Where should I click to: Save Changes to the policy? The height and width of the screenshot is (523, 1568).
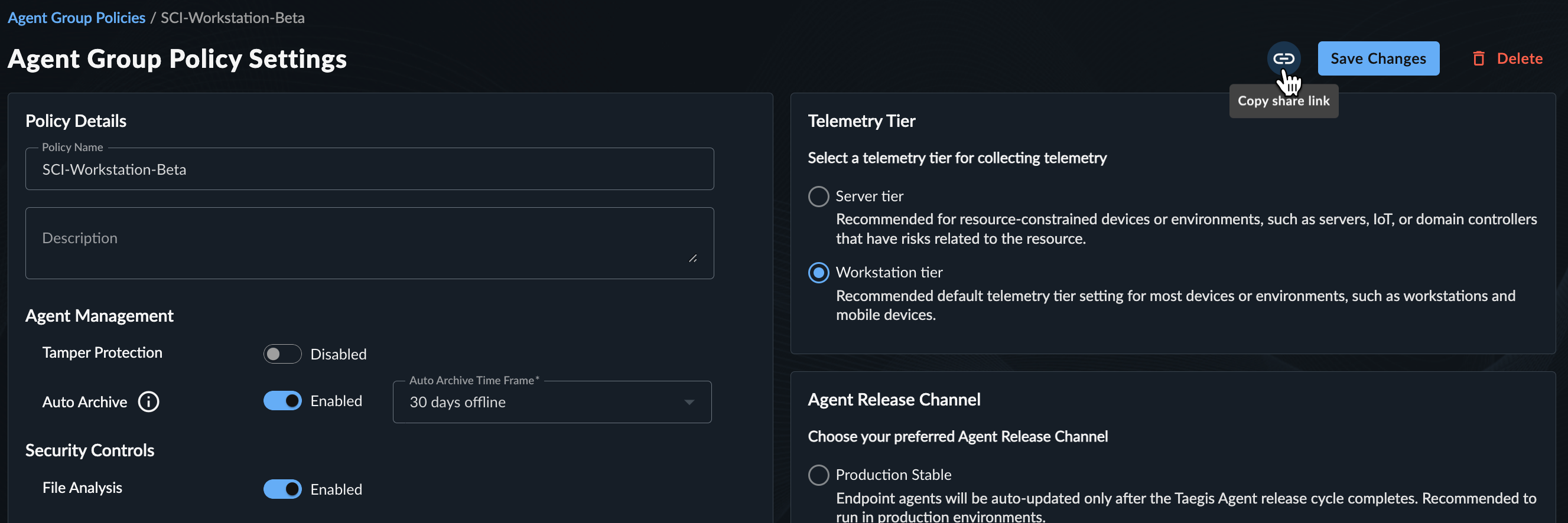pos(1378,58)
